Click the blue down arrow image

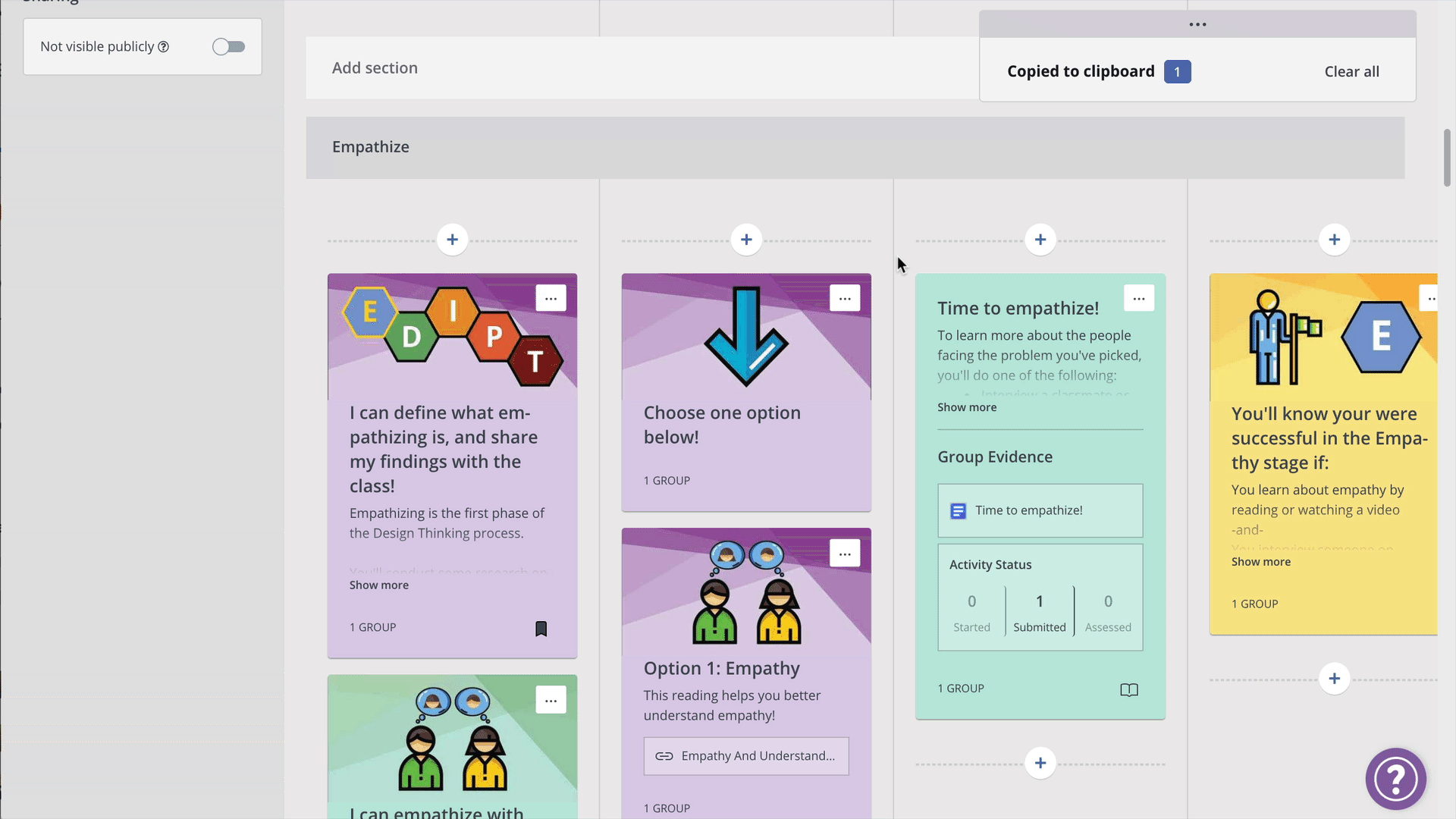[746, 337]
